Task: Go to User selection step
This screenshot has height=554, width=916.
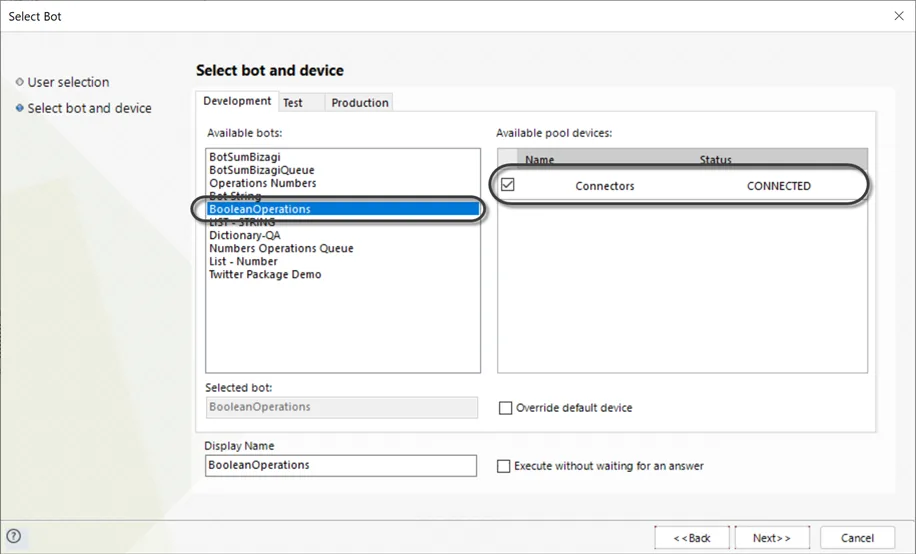Action: pos(68,82)
